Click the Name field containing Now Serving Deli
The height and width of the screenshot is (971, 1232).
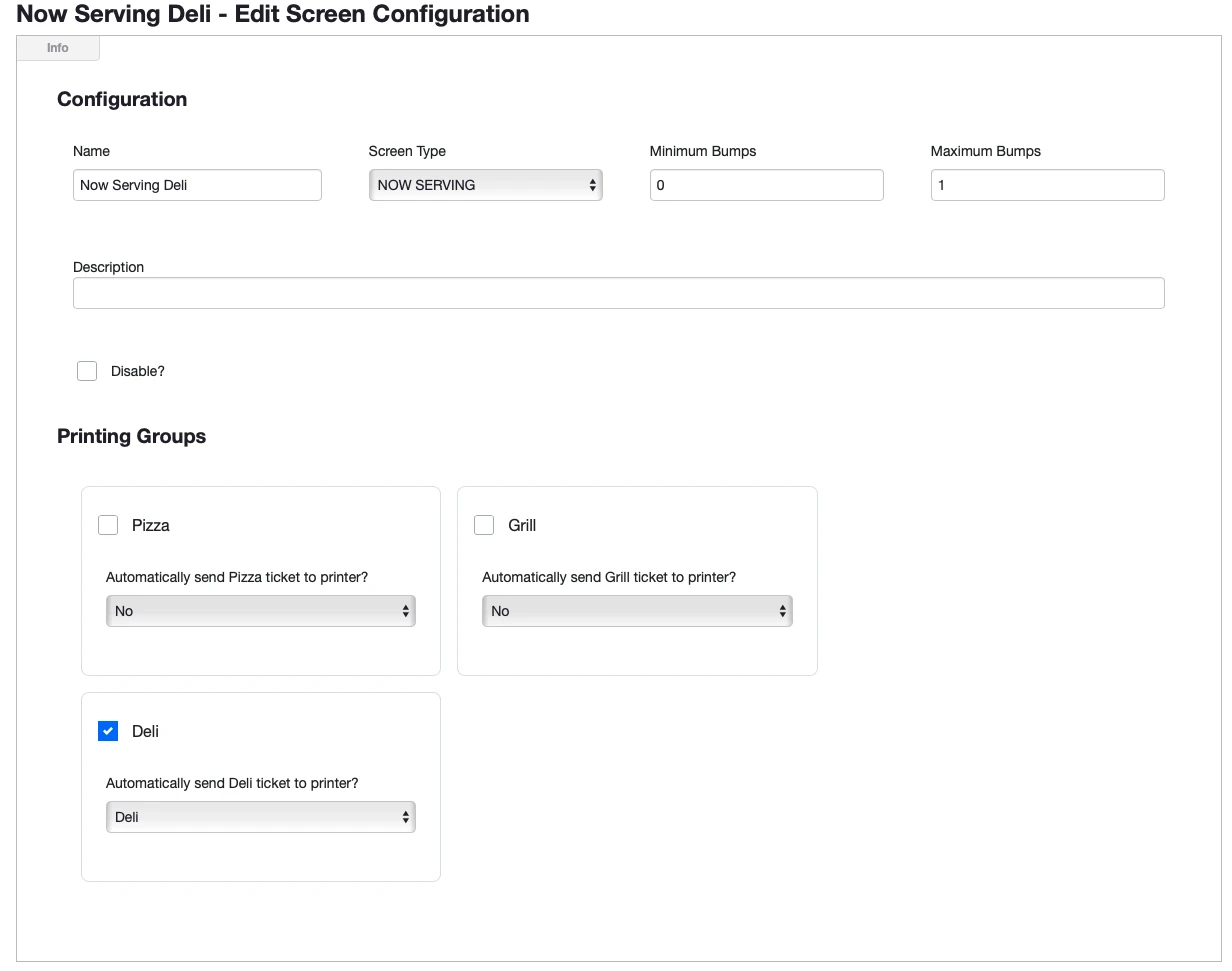click(196, 185)
